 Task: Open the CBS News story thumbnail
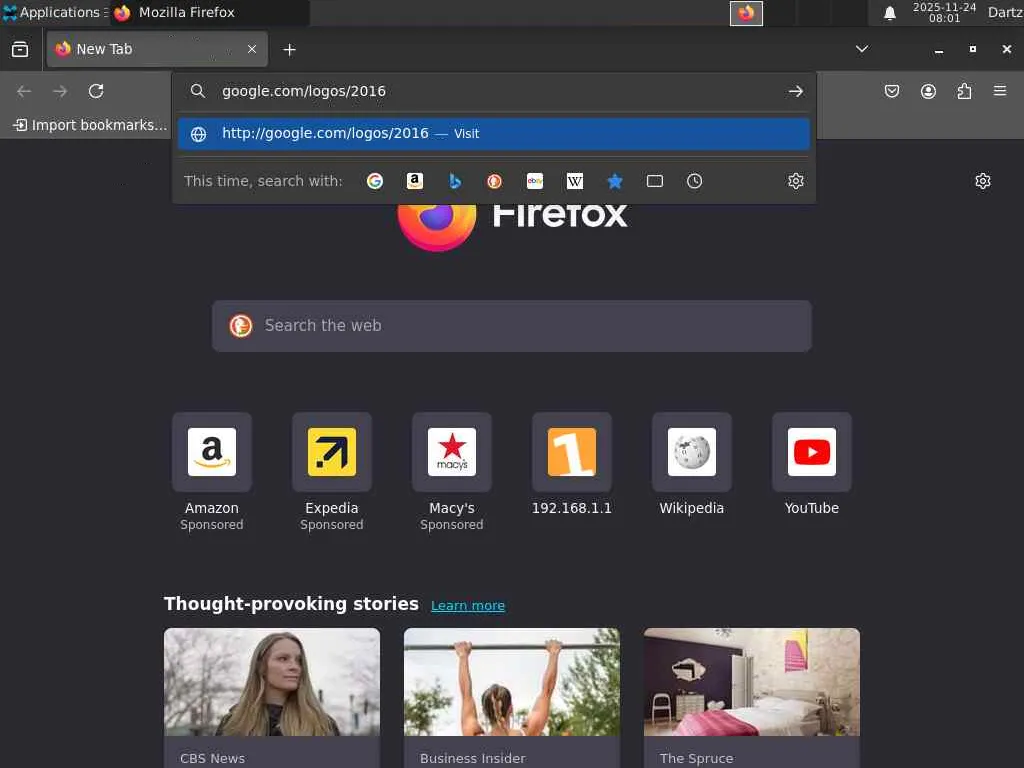coord(272,682)
